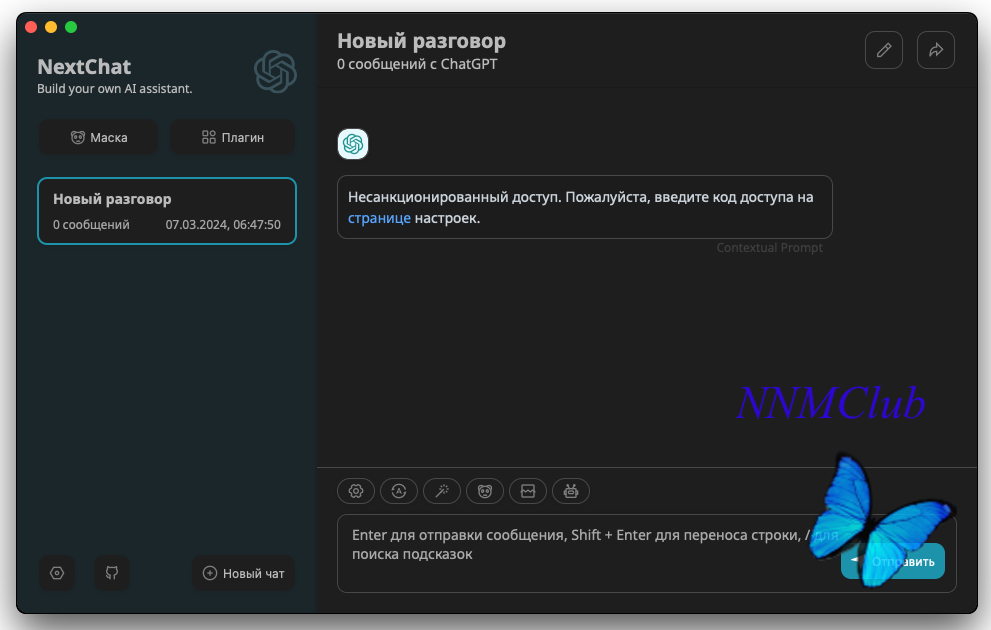This screenshot has width=991, height=630.
Task: Share conversation arrow icon
Action: click(935, 50)
